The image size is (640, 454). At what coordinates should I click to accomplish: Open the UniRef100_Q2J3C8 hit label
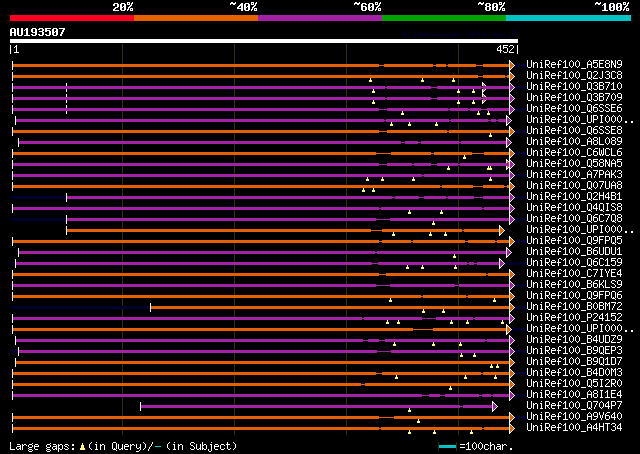pos(574,75)
